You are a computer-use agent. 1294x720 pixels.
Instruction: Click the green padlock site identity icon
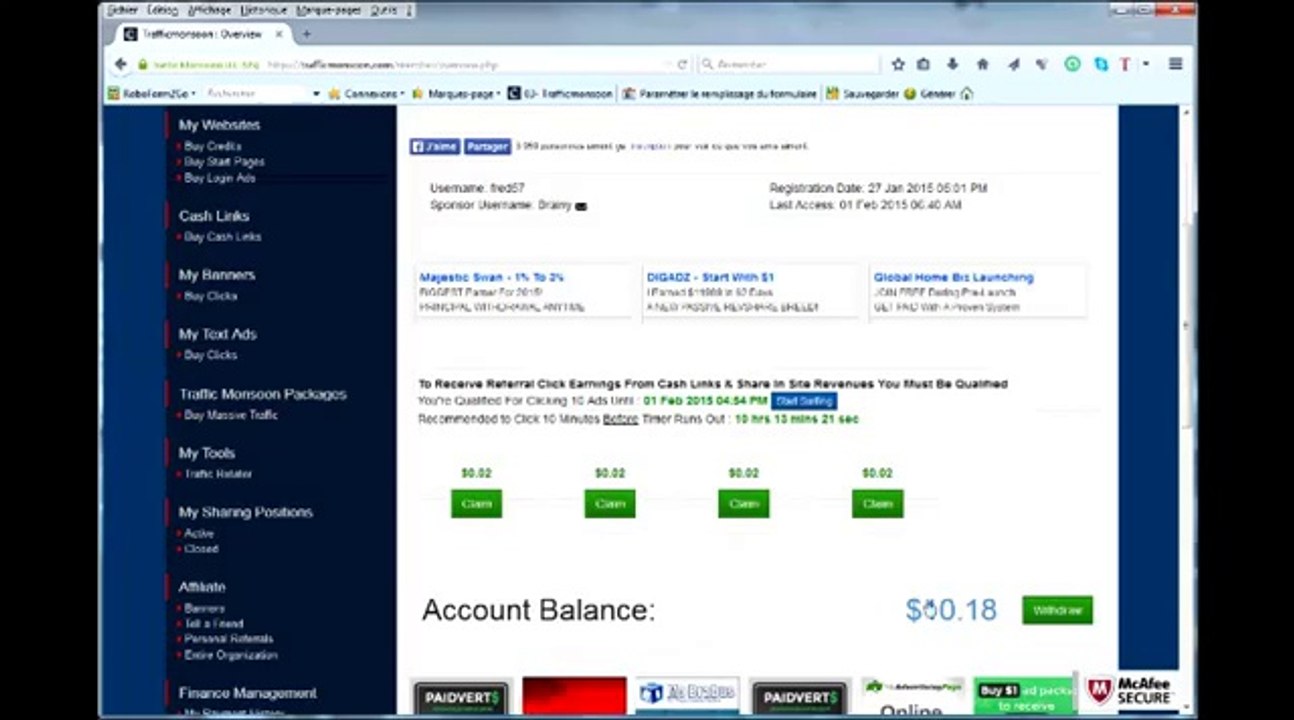tap(143, 64)
